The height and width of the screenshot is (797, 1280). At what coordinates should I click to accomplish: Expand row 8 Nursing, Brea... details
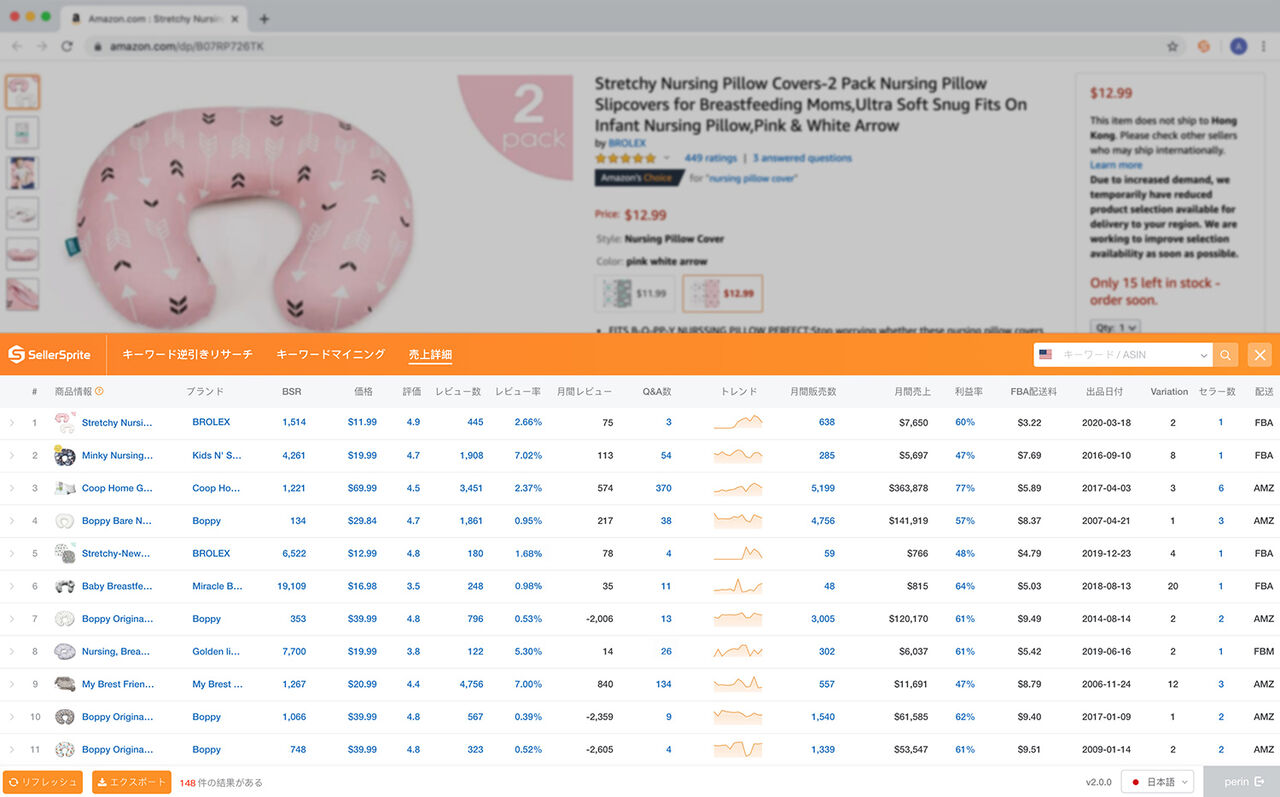[12, 651]
